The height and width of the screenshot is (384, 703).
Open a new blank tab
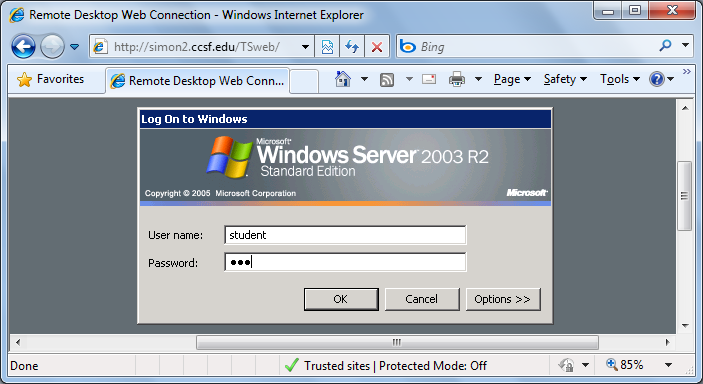304,81
